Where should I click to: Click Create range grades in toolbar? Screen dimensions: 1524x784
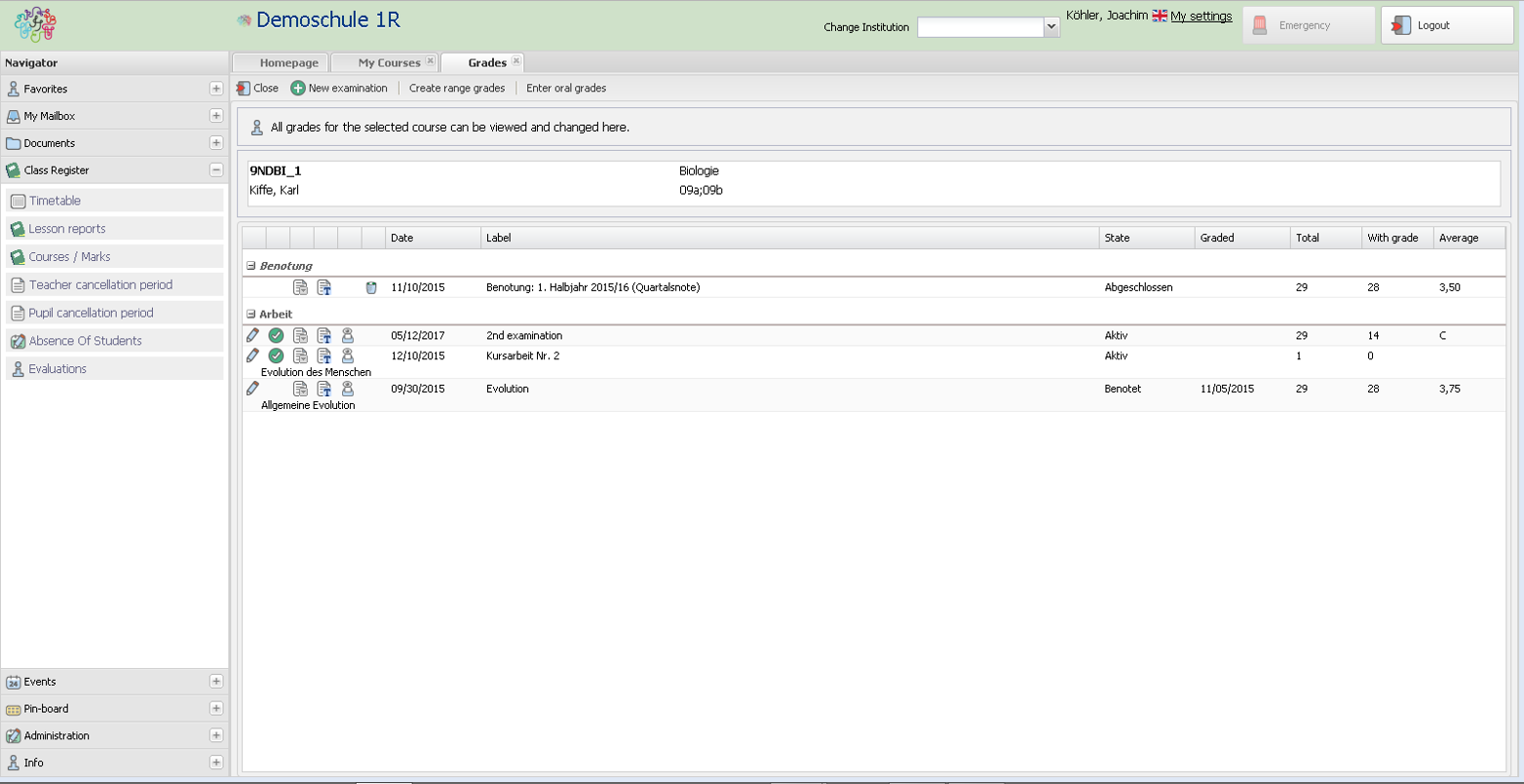point(457,89)
